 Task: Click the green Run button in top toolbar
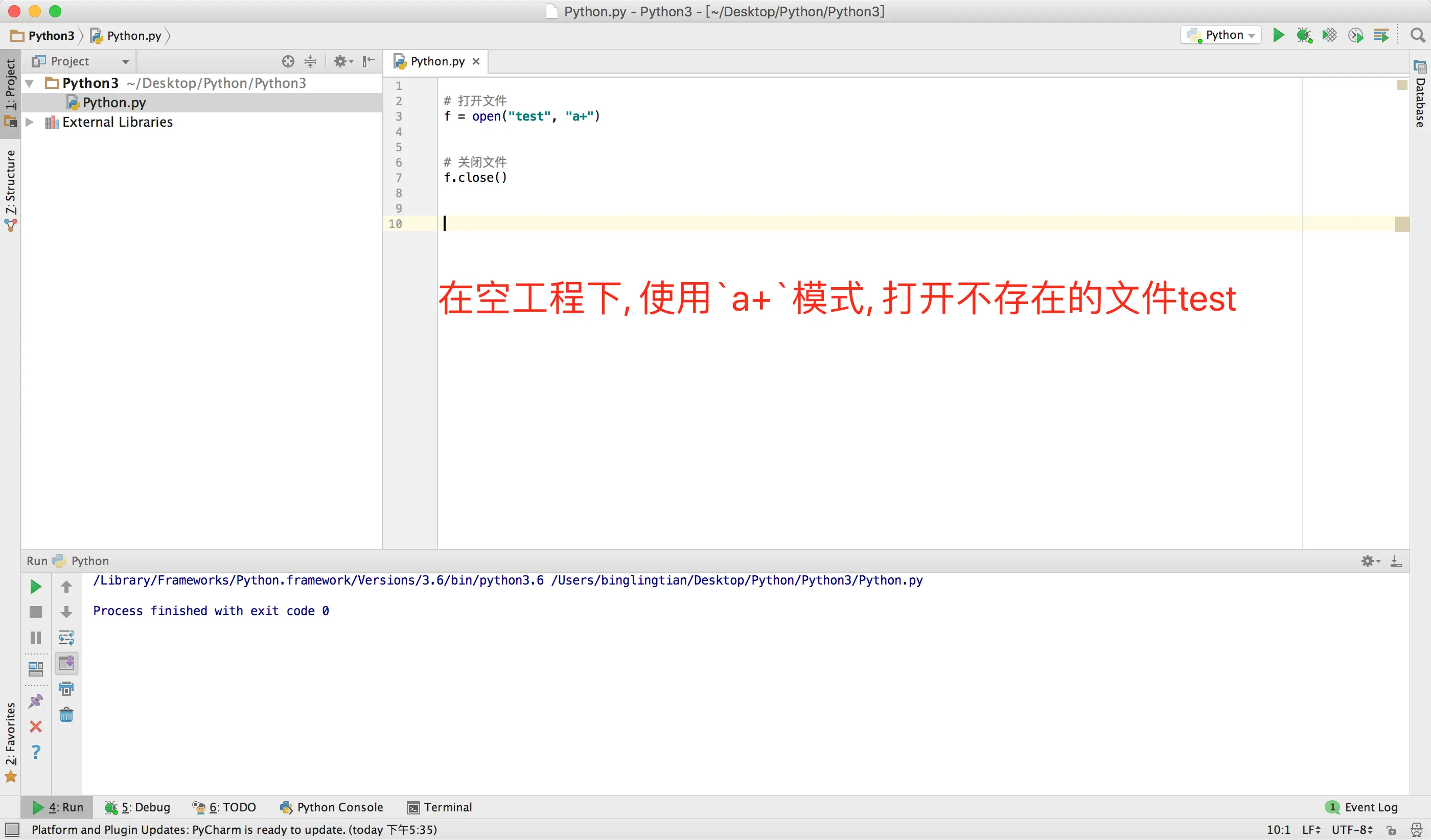click(1278, 35)
